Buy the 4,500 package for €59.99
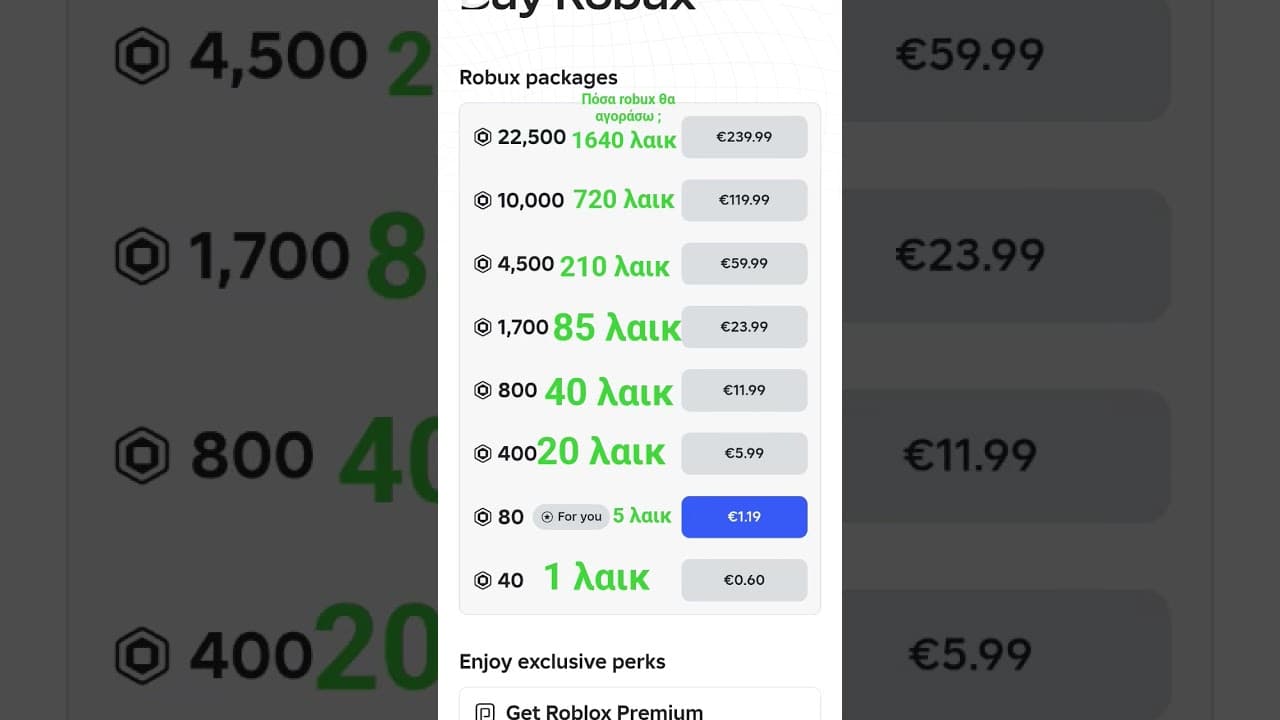 click(744, 264)
